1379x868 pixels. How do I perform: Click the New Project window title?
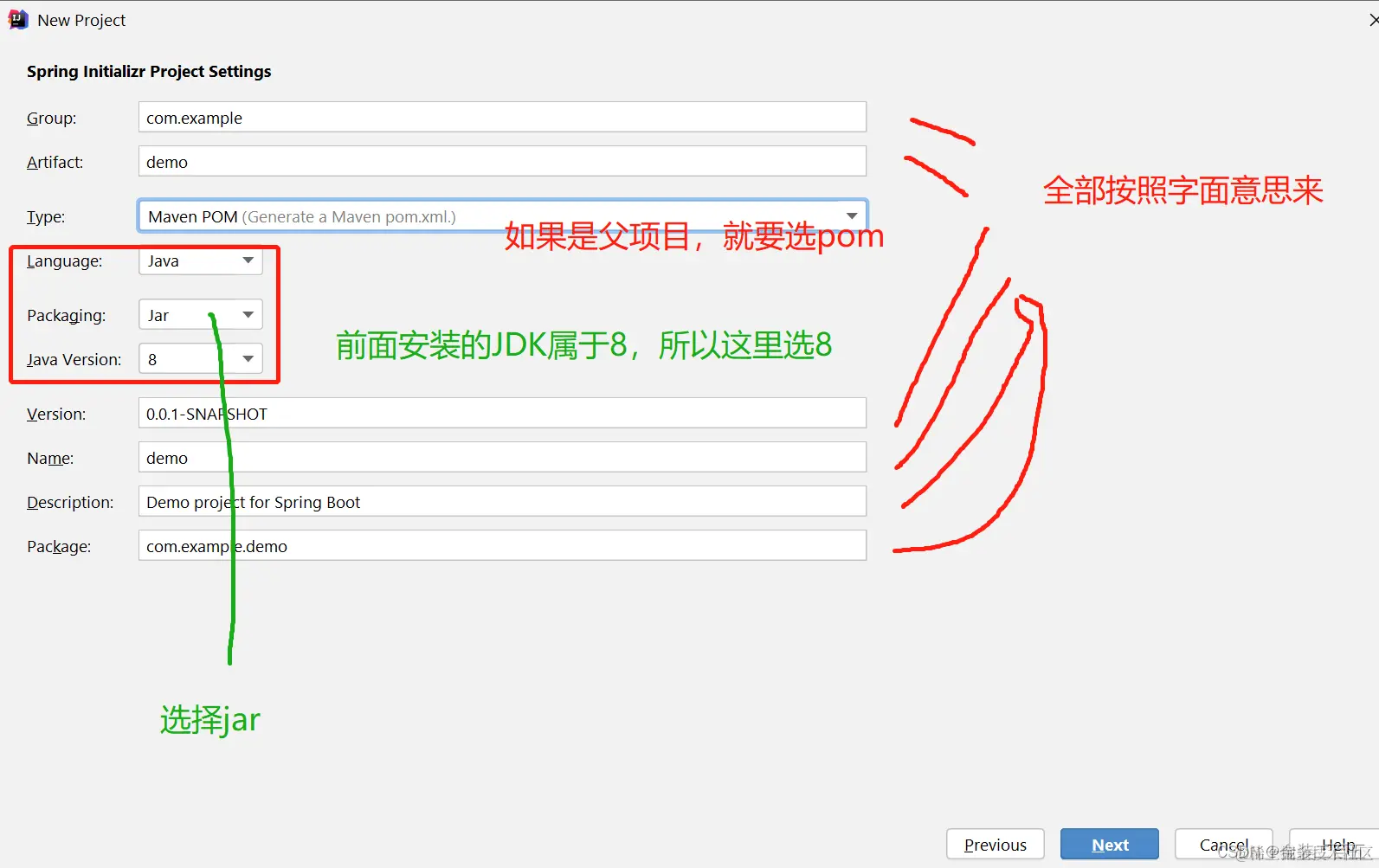point(81,20)
